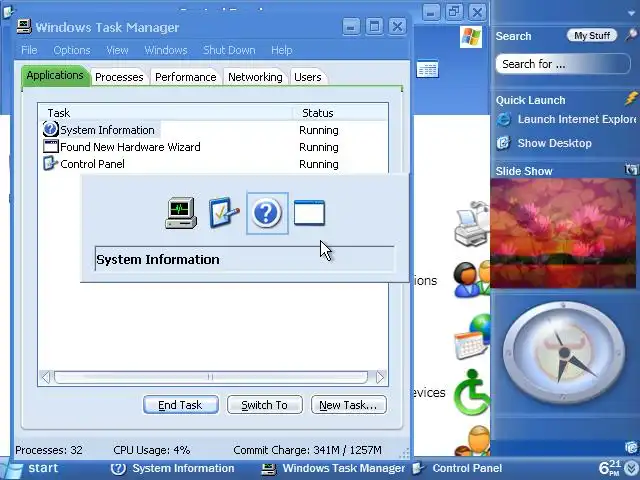
Task: Select the Control Panel task name in the list
Action: click(x=92, y=164)
